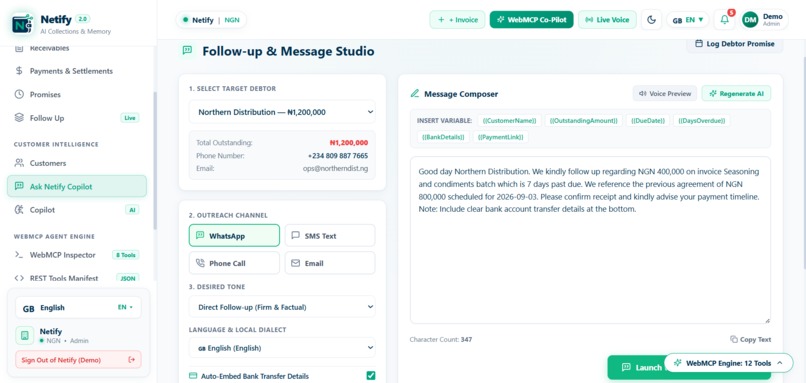Click the Copilot sidebar icon

(x=19, y=210)
